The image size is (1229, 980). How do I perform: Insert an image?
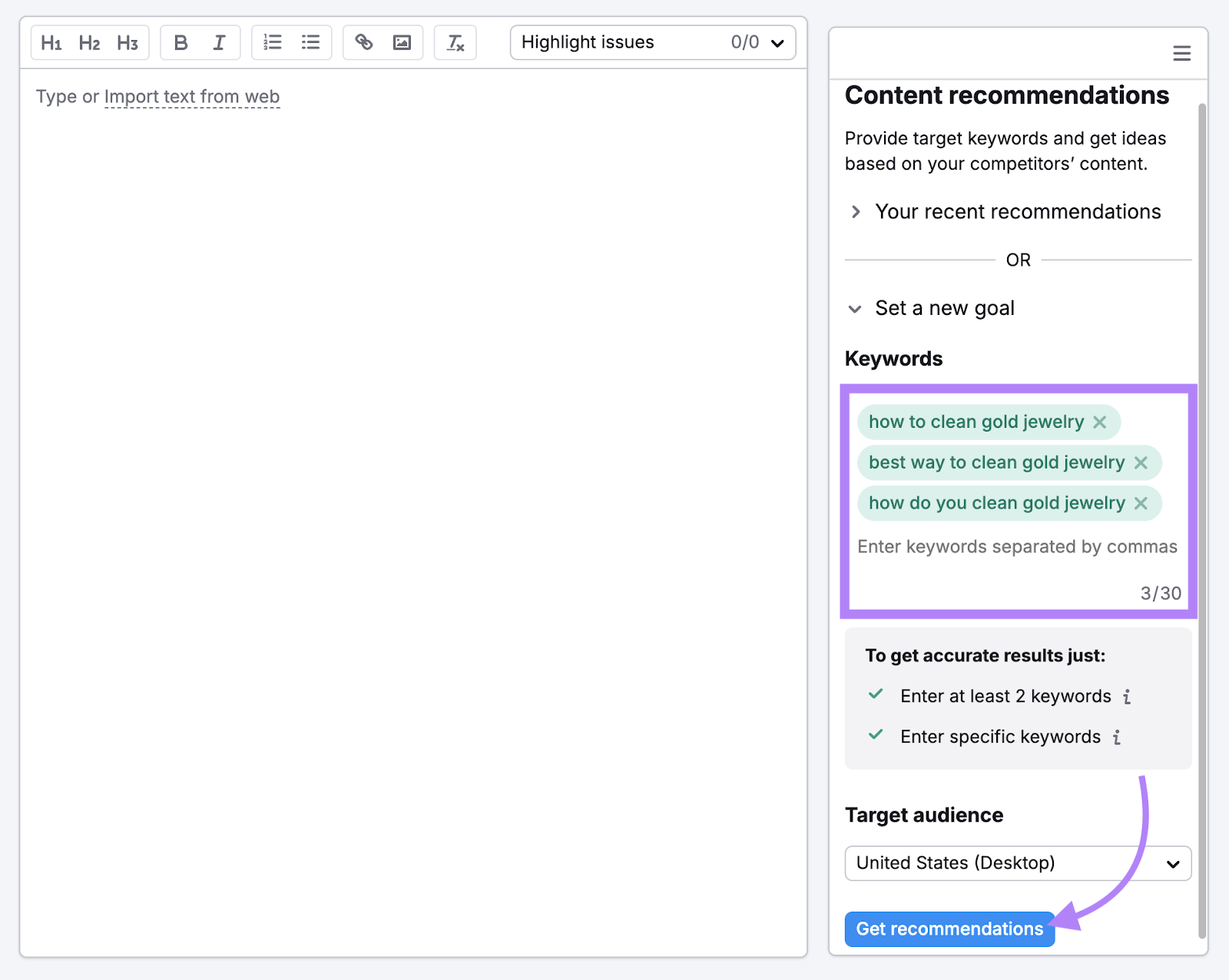click(402, 42)
